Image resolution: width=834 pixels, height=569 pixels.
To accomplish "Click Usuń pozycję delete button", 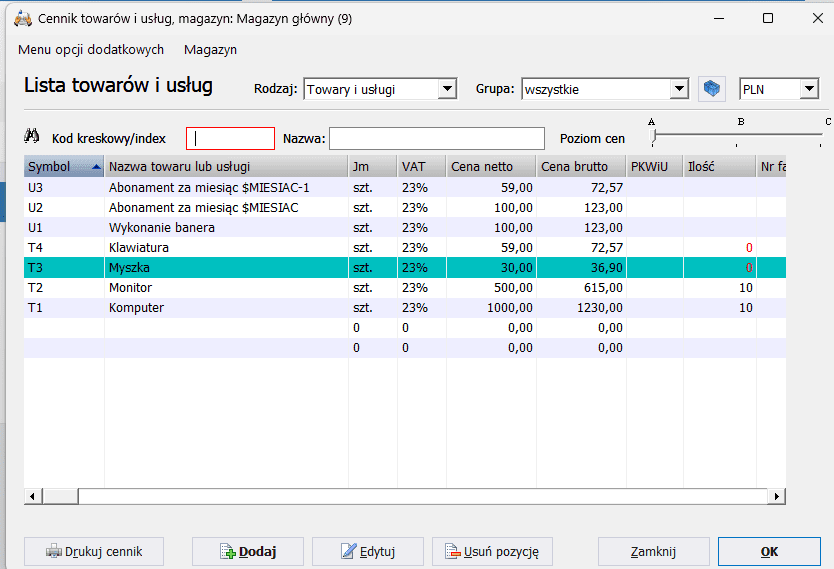I will coord(492,551).
